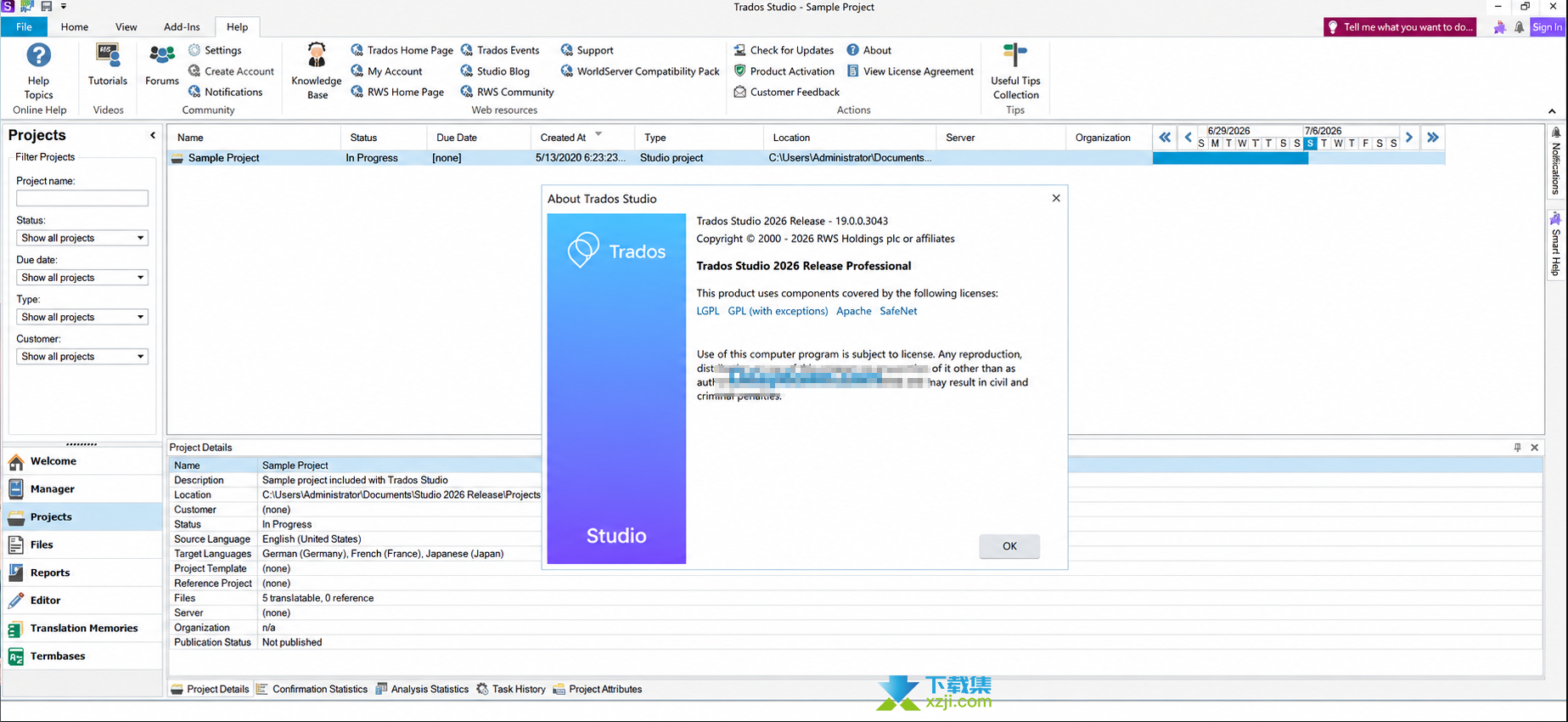Open the Type filter dropdown

tap(82, 317)
